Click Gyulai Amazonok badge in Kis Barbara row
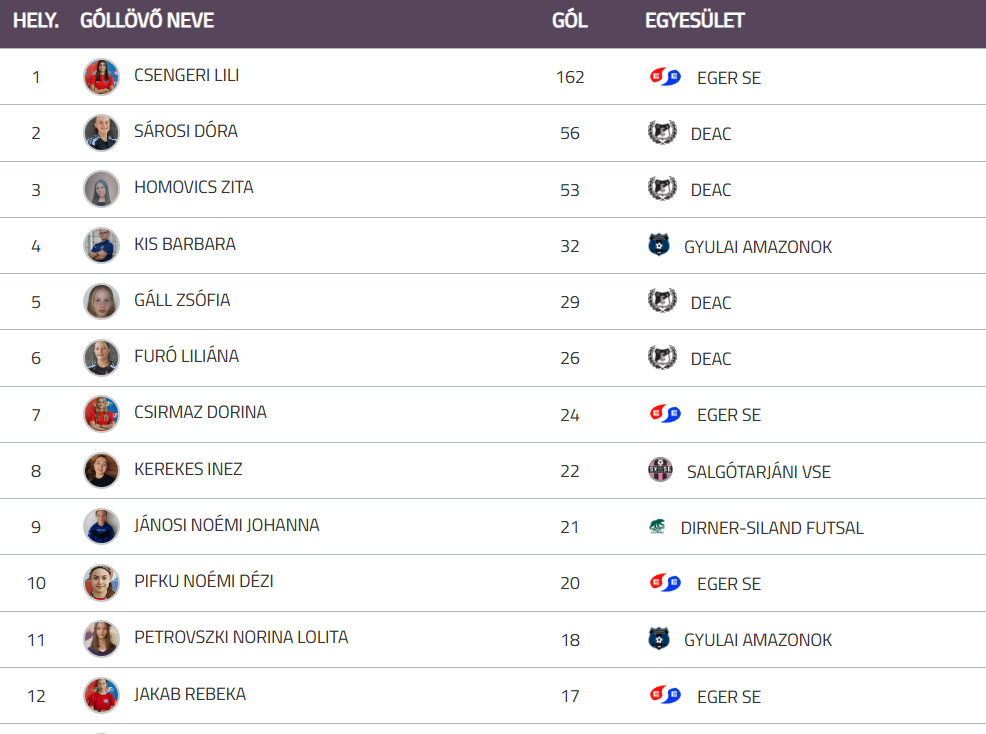The width and height of the screenshot is (986, 734). point(659,246)
